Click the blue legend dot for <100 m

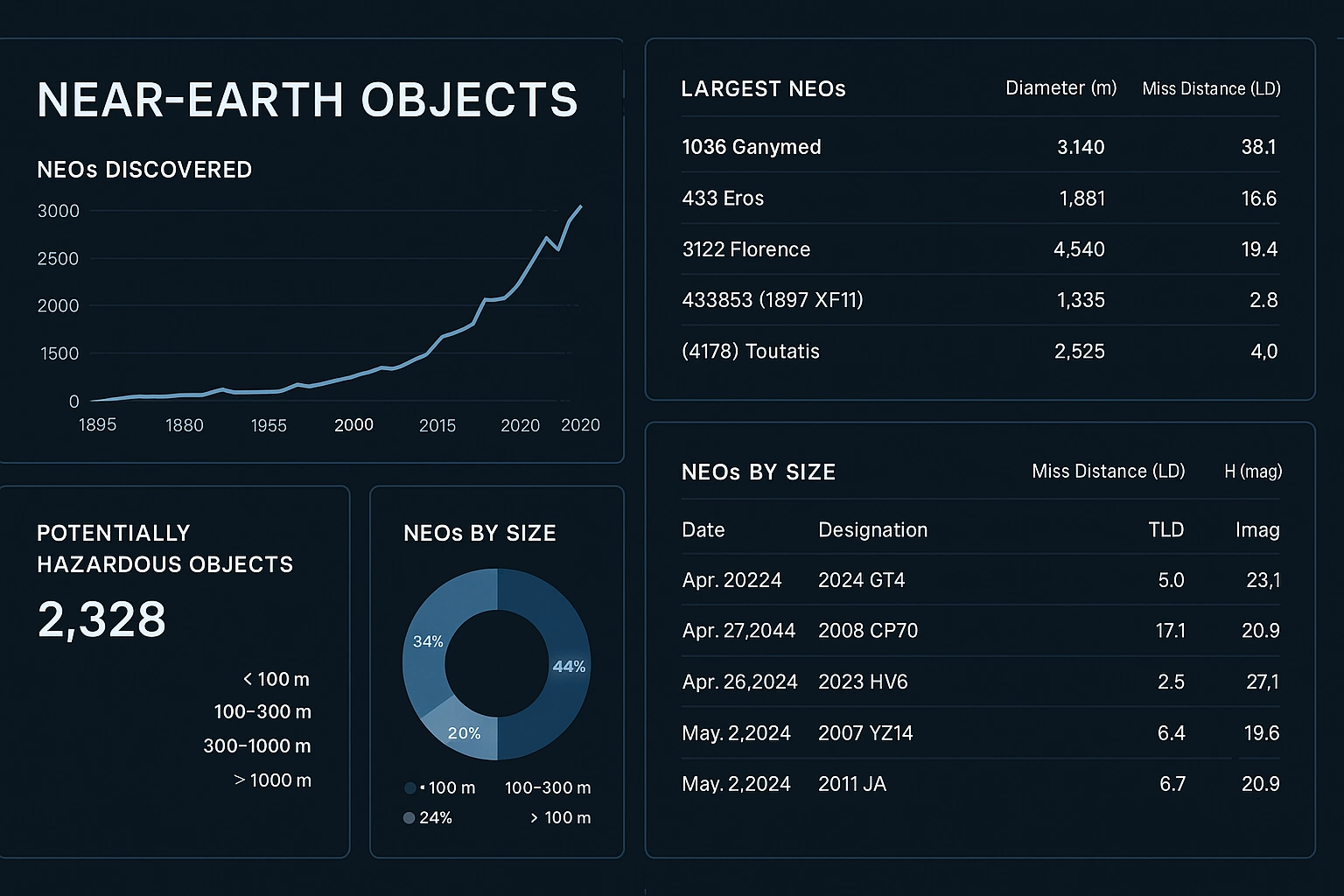(x=409, y=787)
